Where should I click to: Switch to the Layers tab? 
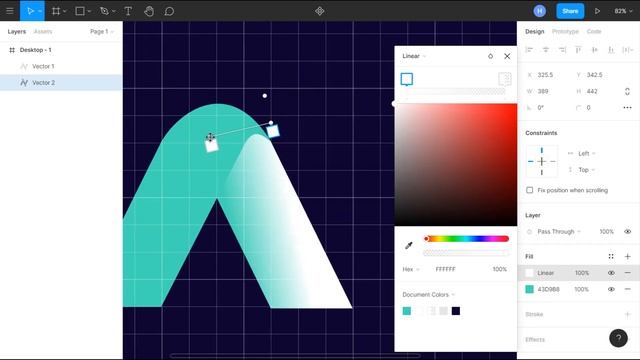pos(17,31)
